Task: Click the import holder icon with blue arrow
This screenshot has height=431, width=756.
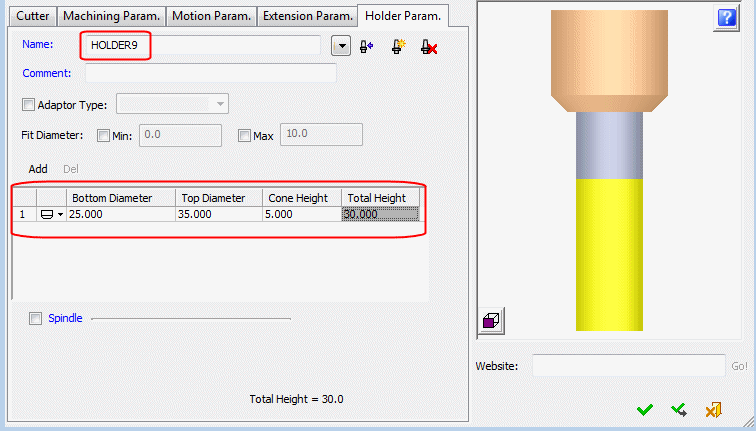Action: pyautogui.click(x=367, y=47)
